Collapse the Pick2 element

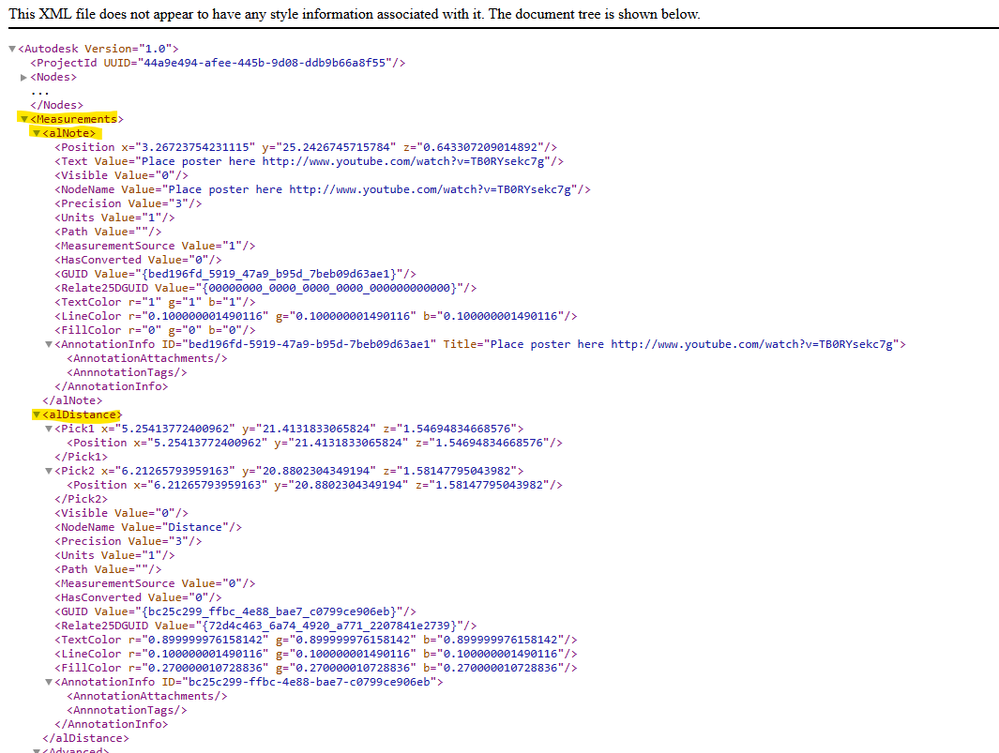[48, 471]
